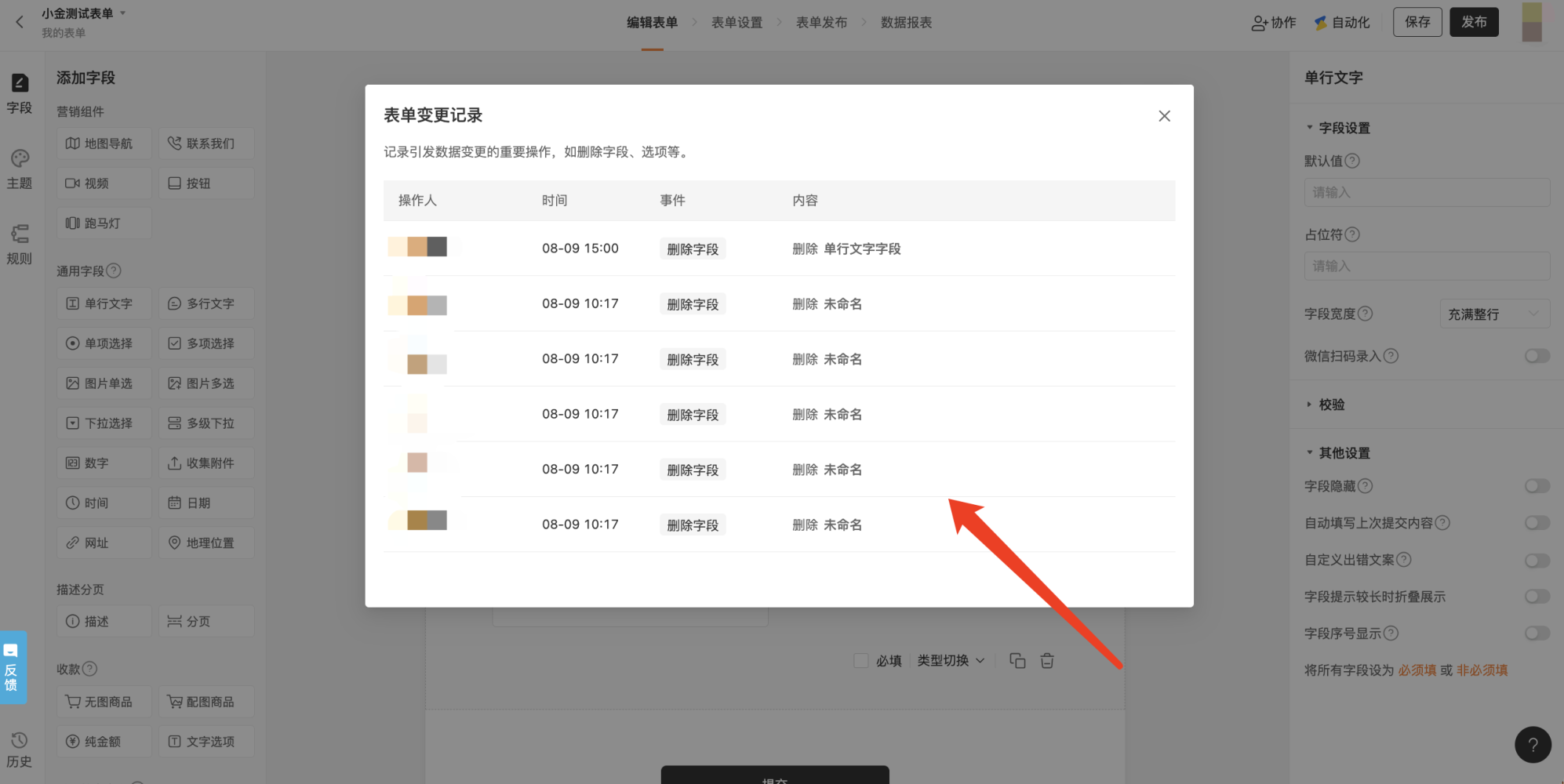
Task: Open the help question-mark button
Action: (x=1533, y=745)
